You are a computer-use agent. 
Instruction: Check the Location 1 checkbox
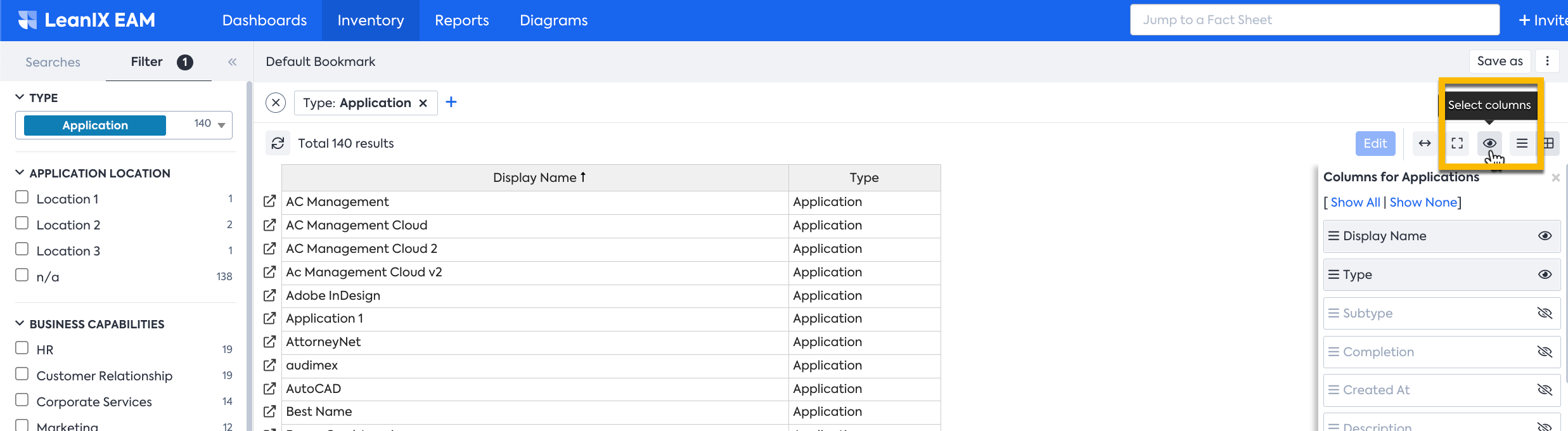[22, 198]
